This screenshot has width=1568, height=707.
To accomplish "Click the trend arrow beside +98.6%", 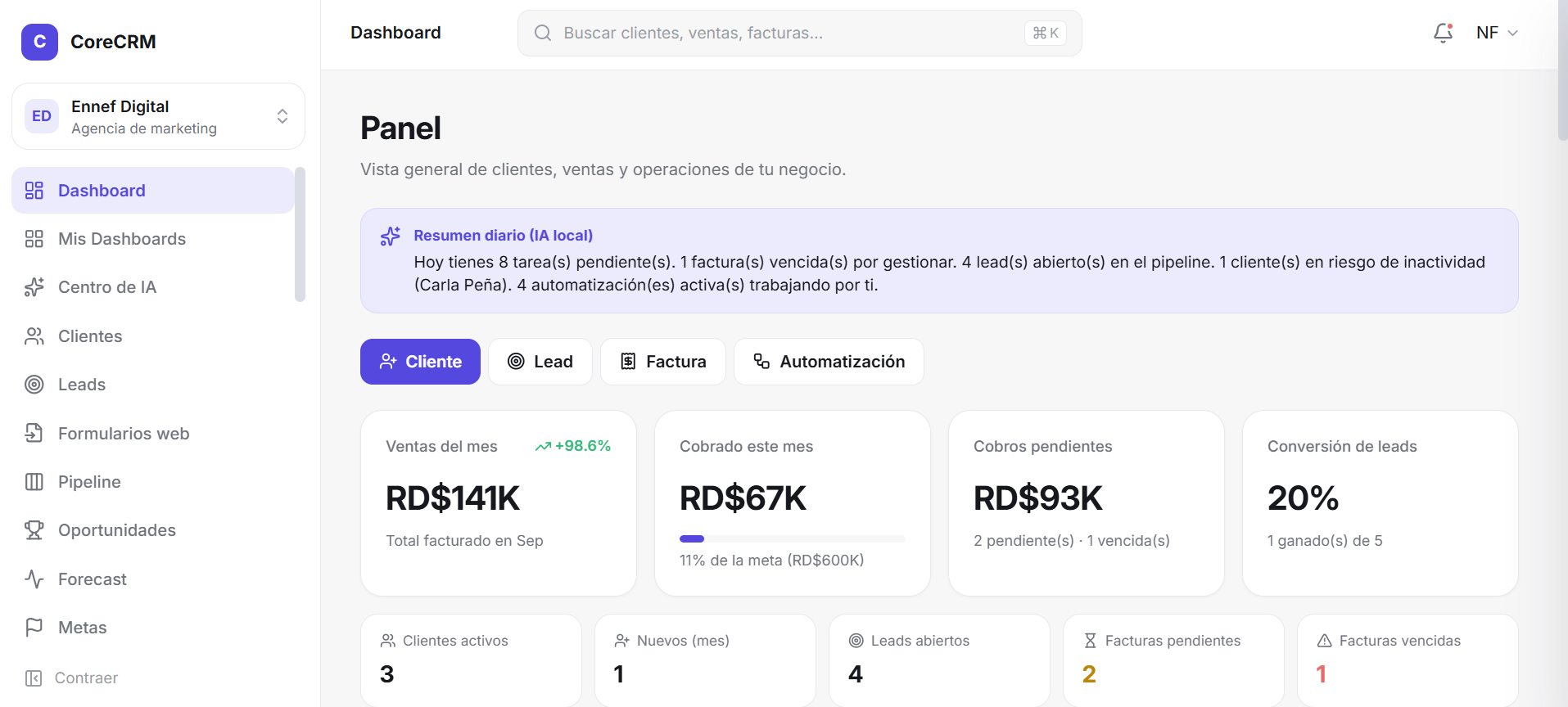I will (x=543, y=447).
